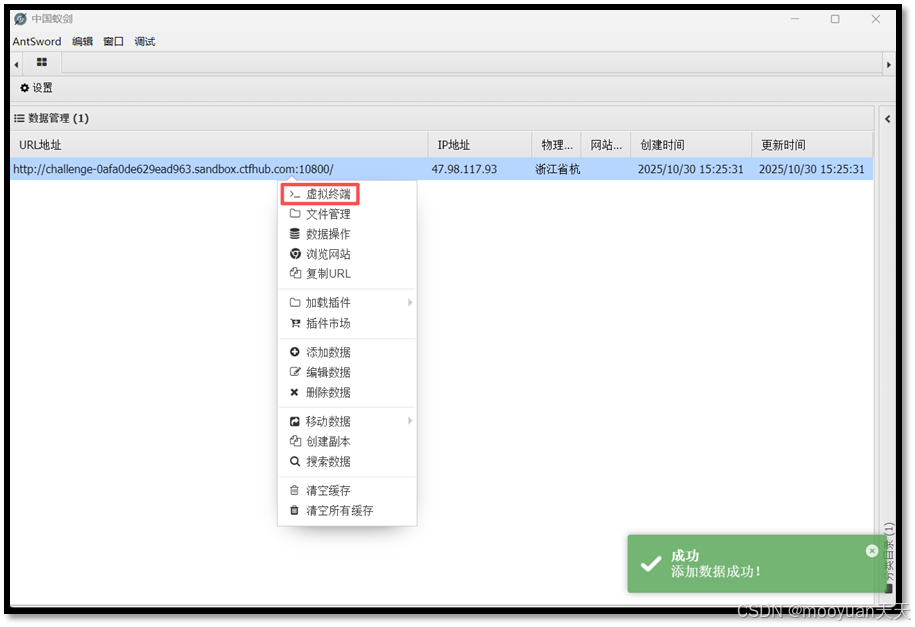Open the AntSword menu
This screenshot has height=627, width=915.
pyautogui.click(x=37, y=41)
